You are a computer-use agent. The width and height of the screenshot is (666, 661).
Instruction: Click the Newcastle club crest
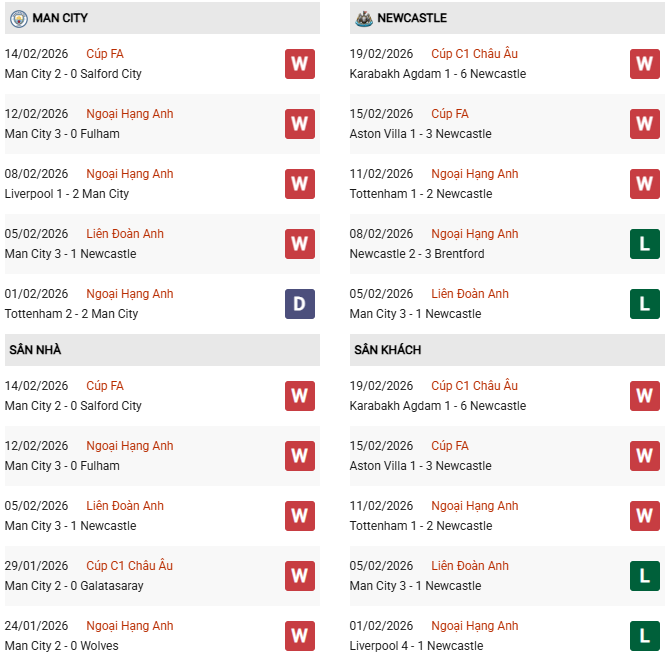tap(363, 18)
